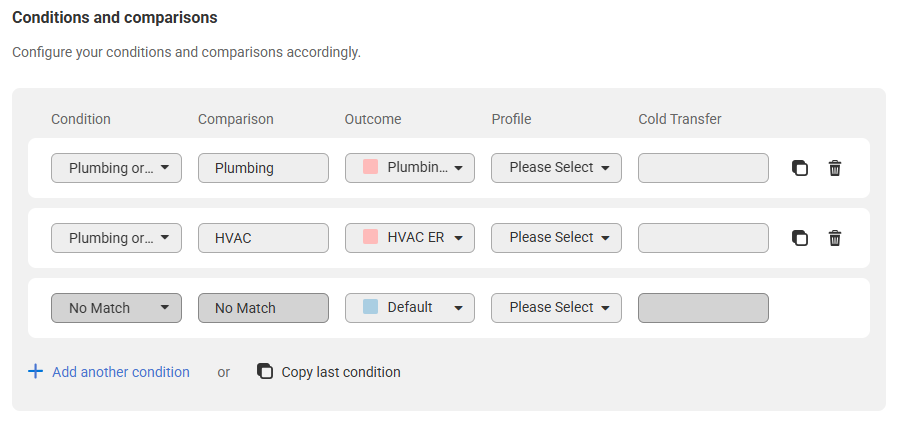Click the pink swatch in the Plumbing outcome
This screenshot has width=903, height=429.
click(x=370, y=167)
